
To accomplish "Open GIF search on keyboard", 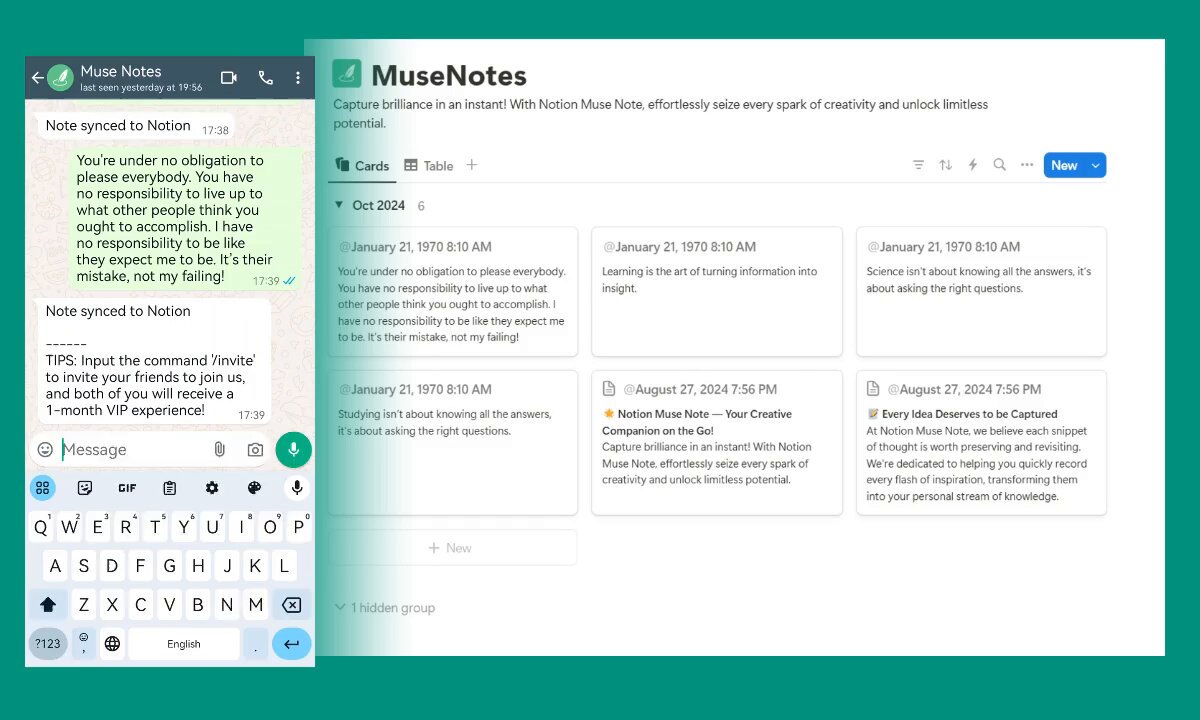I will pos(127,488).
